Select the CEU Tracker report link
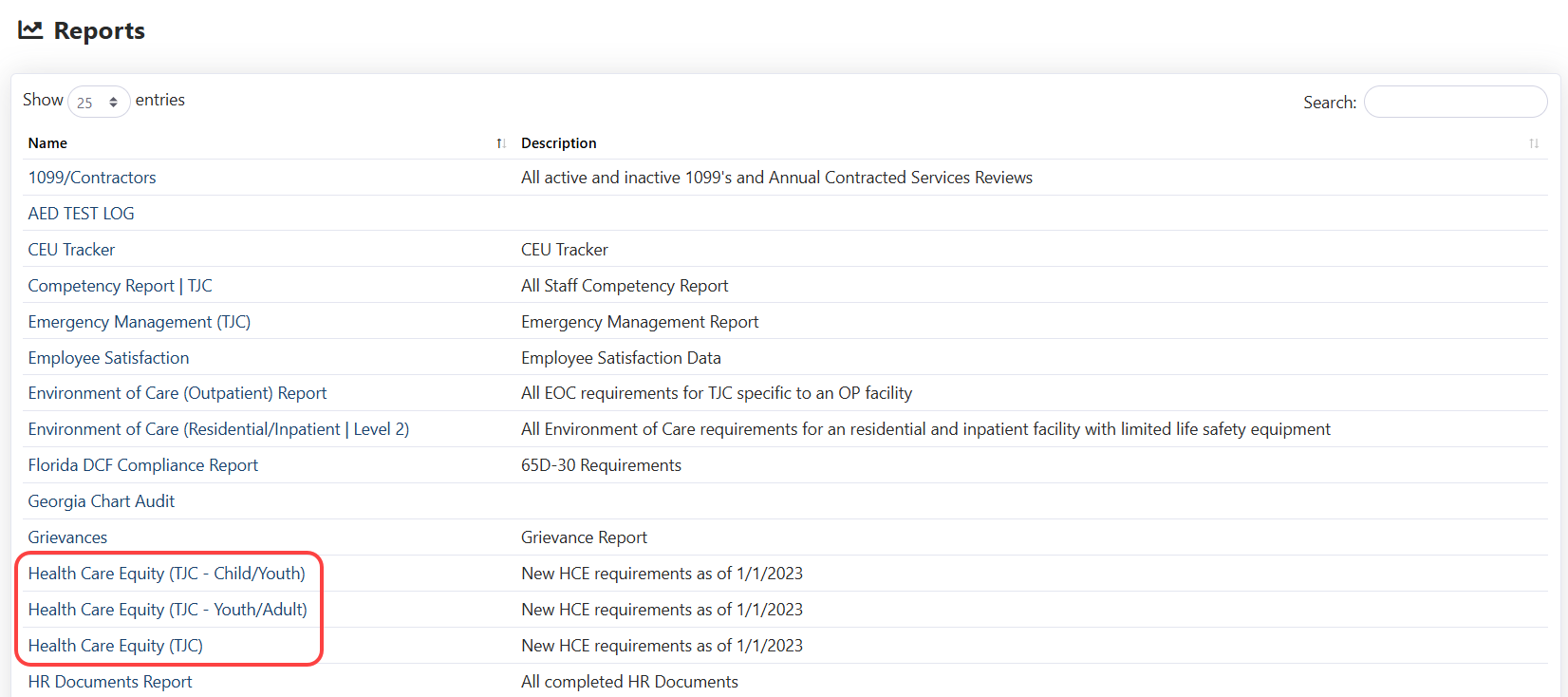The image size is (1568, 697). pos(71,250)
